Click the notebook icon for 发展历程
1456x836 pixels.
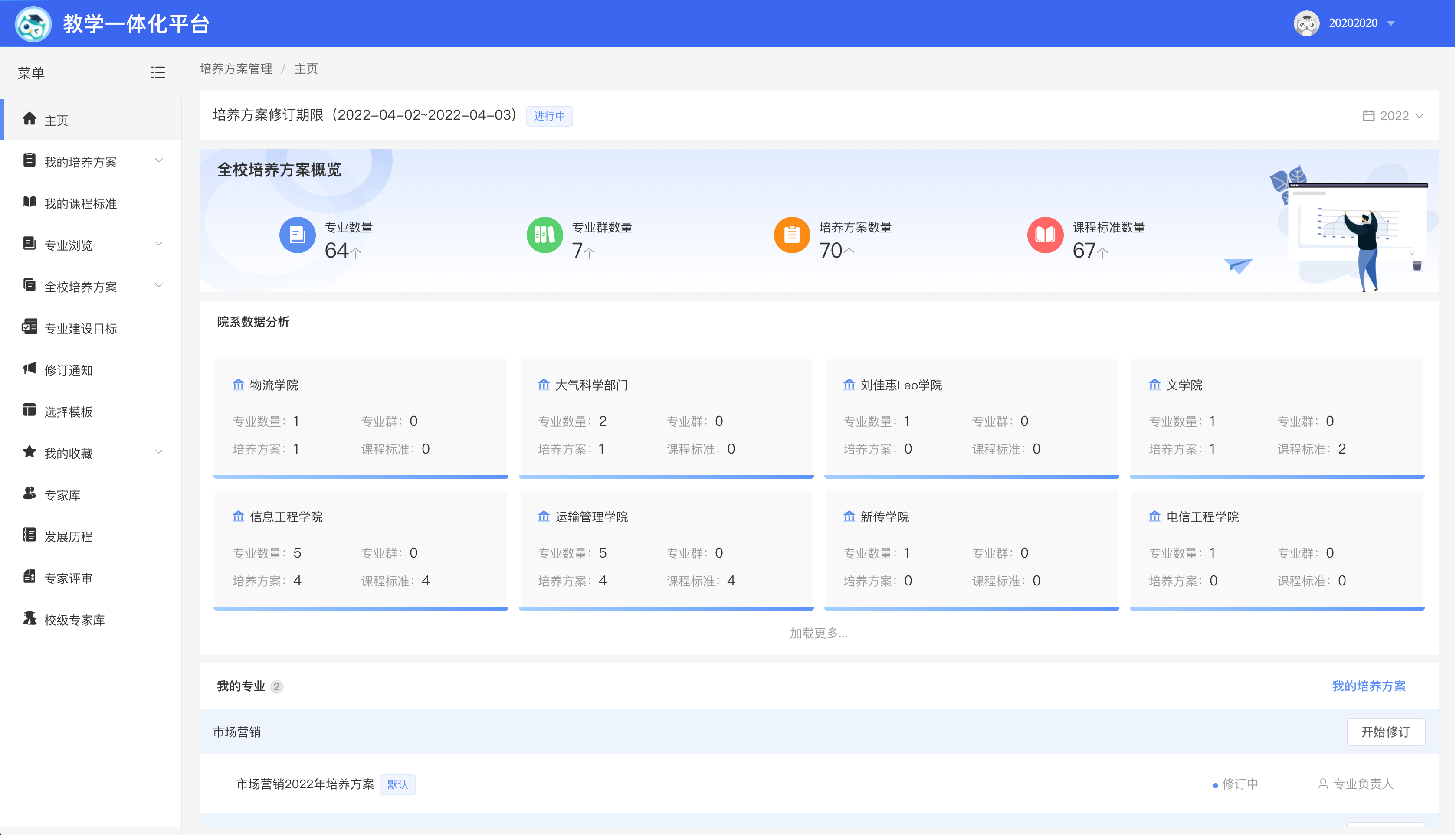coord(30,535)
